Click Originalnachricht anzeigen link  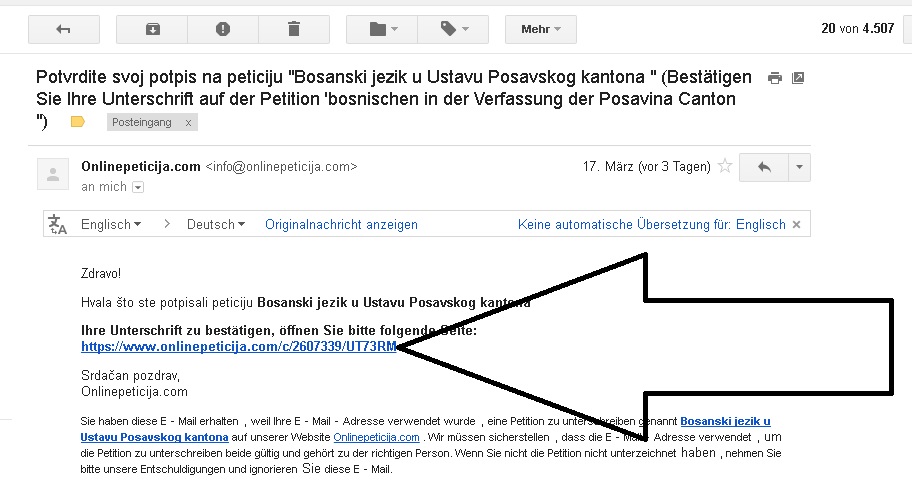point(341,225)
